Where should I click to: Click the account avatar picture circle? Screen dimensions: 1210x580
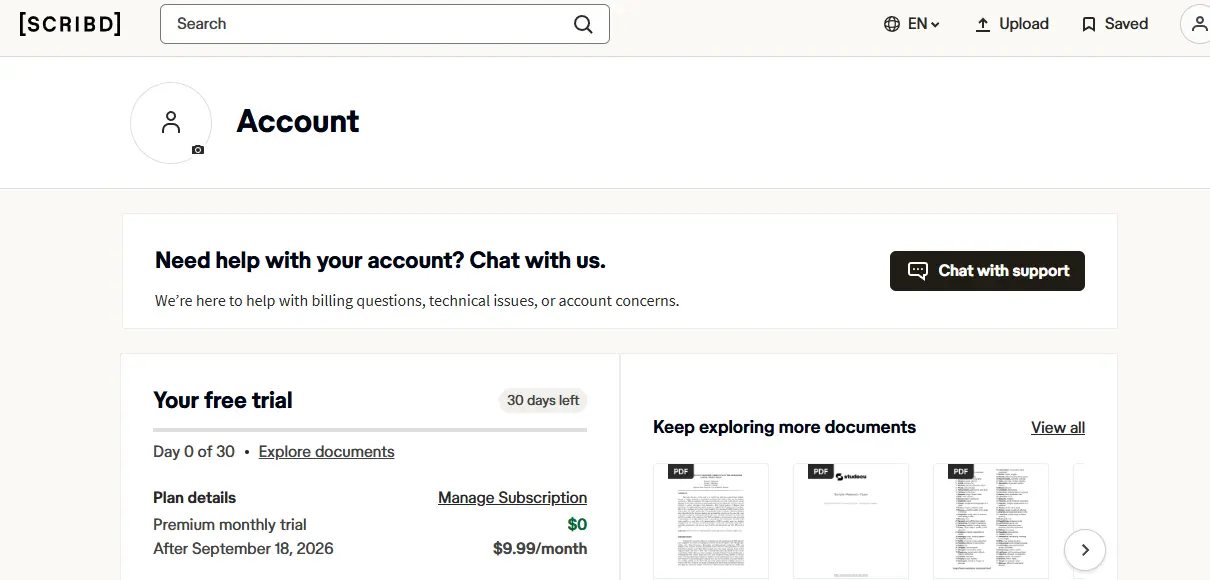(171, 123)
